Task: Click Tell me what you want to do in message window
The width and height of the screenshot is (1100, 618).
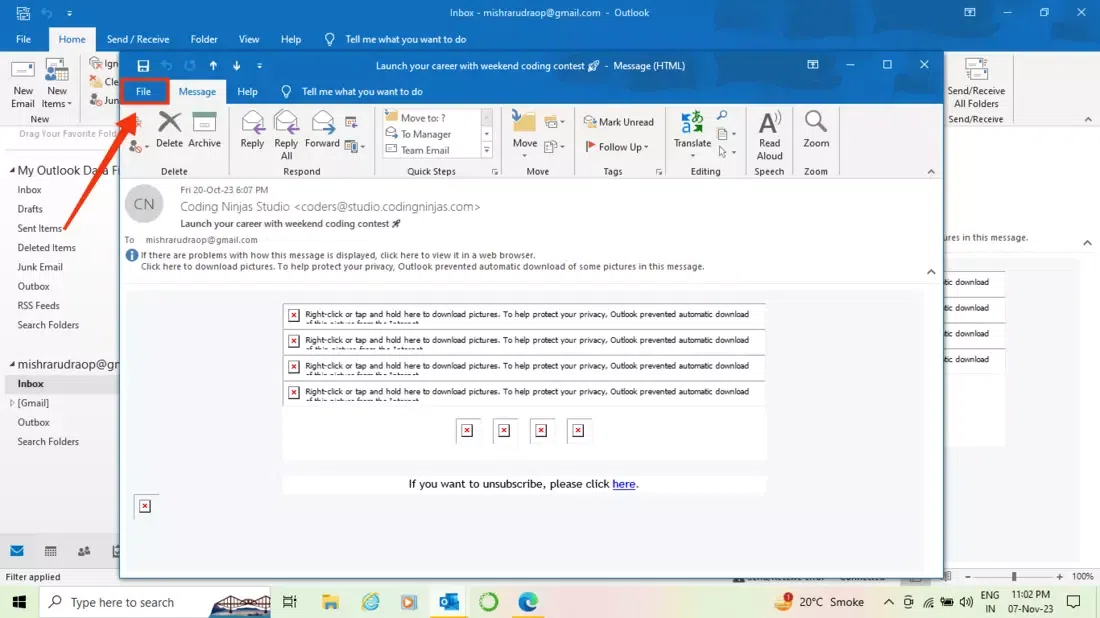Action: (x=361, y=91)
